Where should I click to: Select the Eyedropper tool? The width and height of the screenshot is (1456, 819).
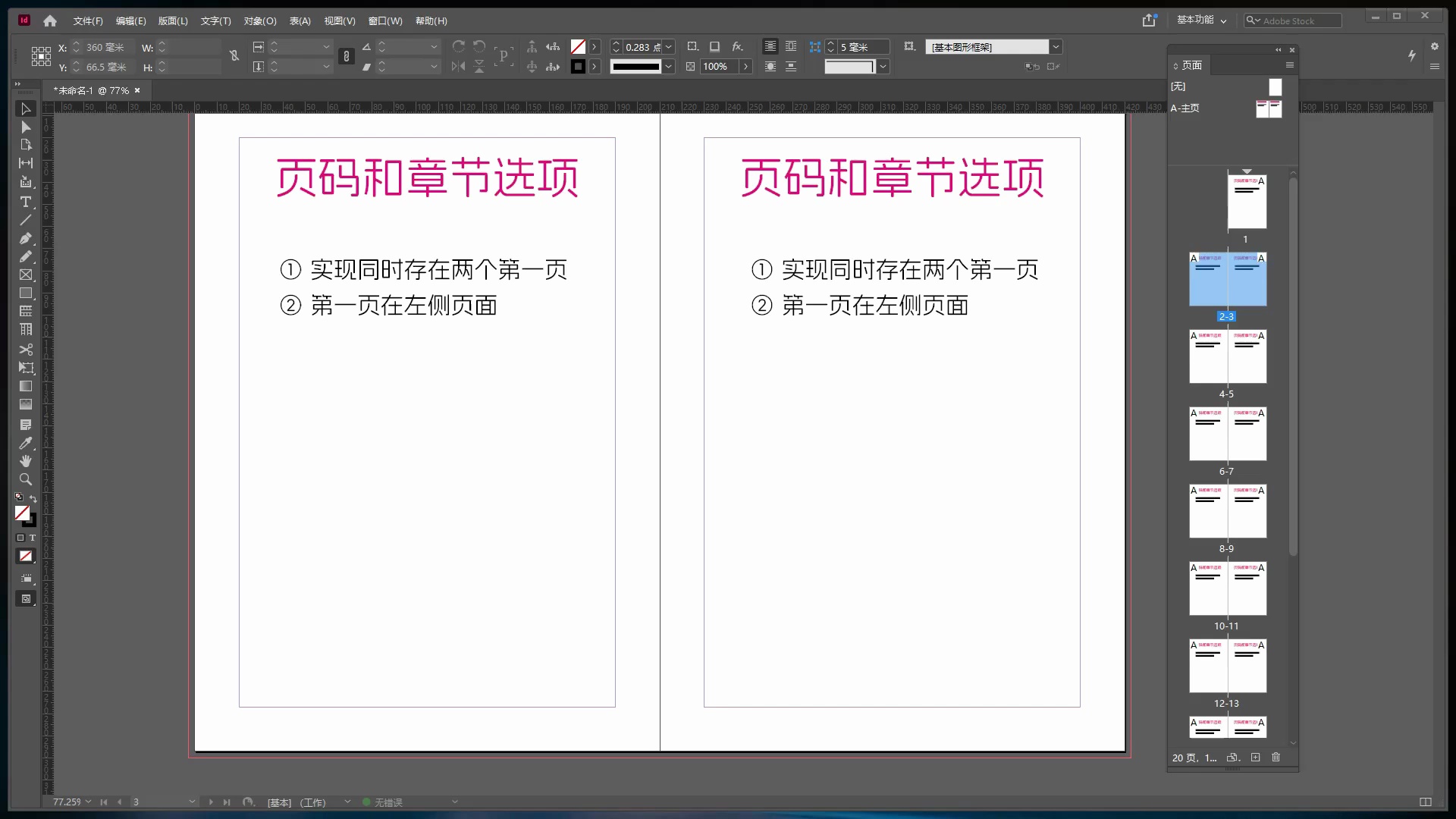click(26, 443)
